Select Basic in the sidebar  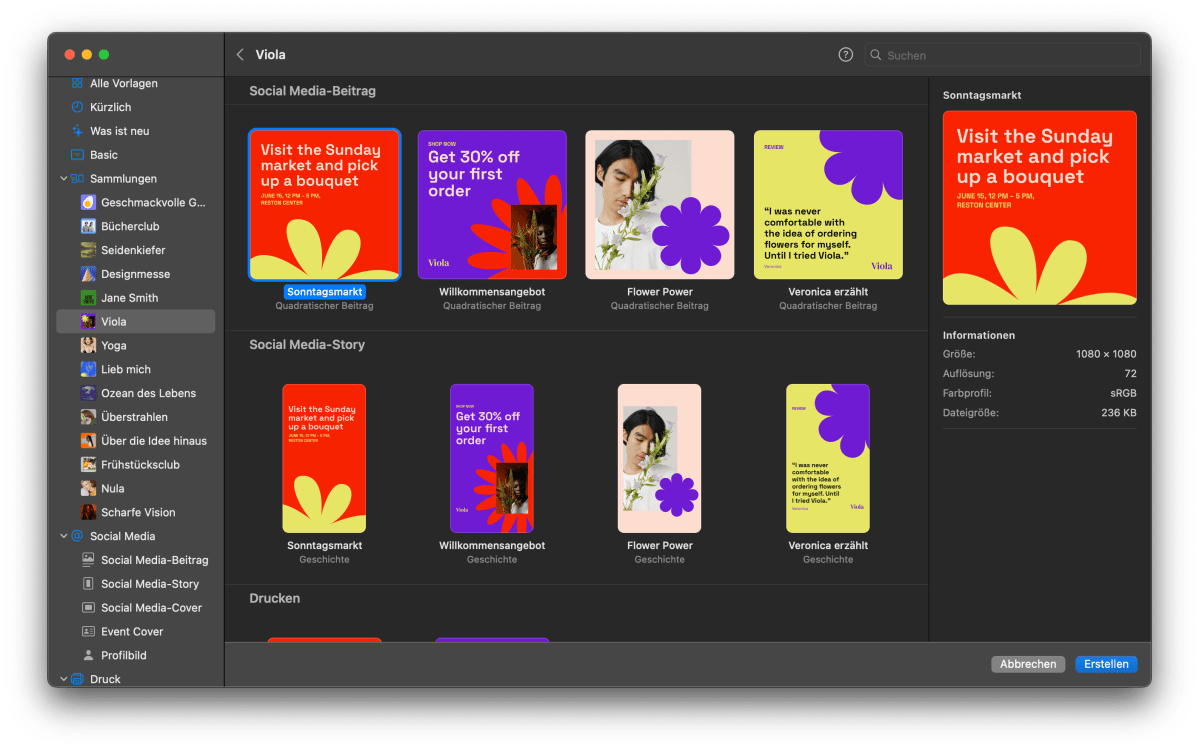[103, 155]
